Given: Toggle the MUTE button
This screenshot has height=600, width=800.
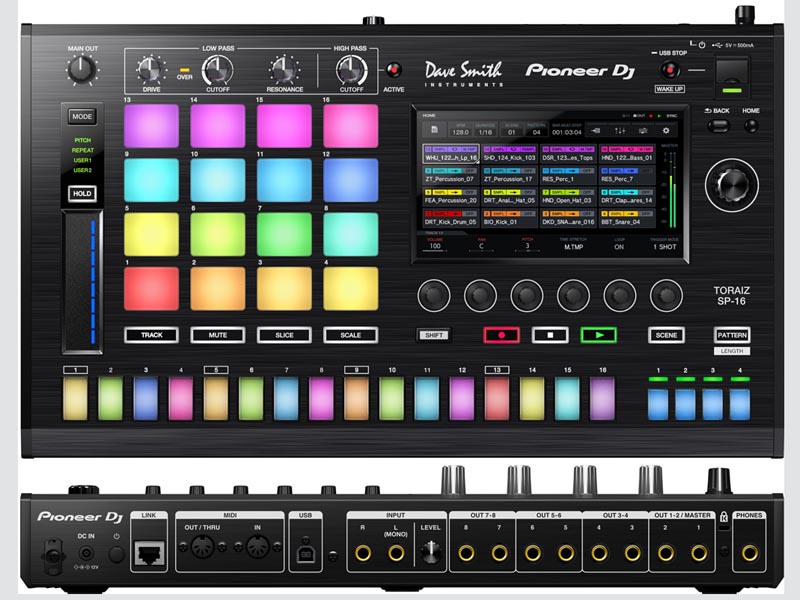Looking at the screenshot, I should click(217, 335).
